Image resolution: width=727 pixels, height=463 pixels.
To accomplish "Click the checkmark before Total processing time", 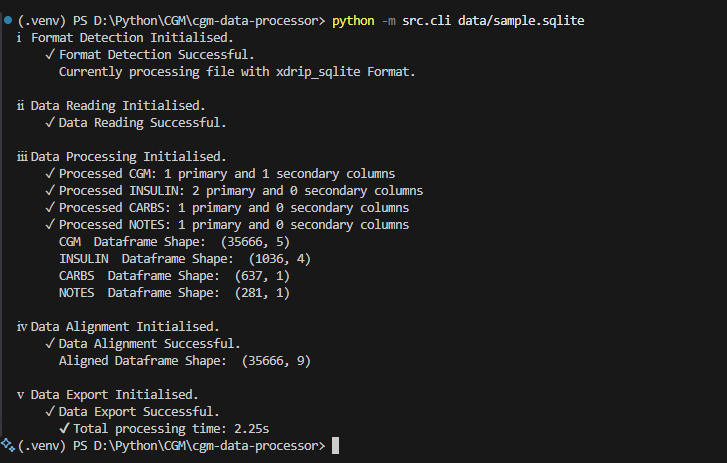I will [64, 428].
